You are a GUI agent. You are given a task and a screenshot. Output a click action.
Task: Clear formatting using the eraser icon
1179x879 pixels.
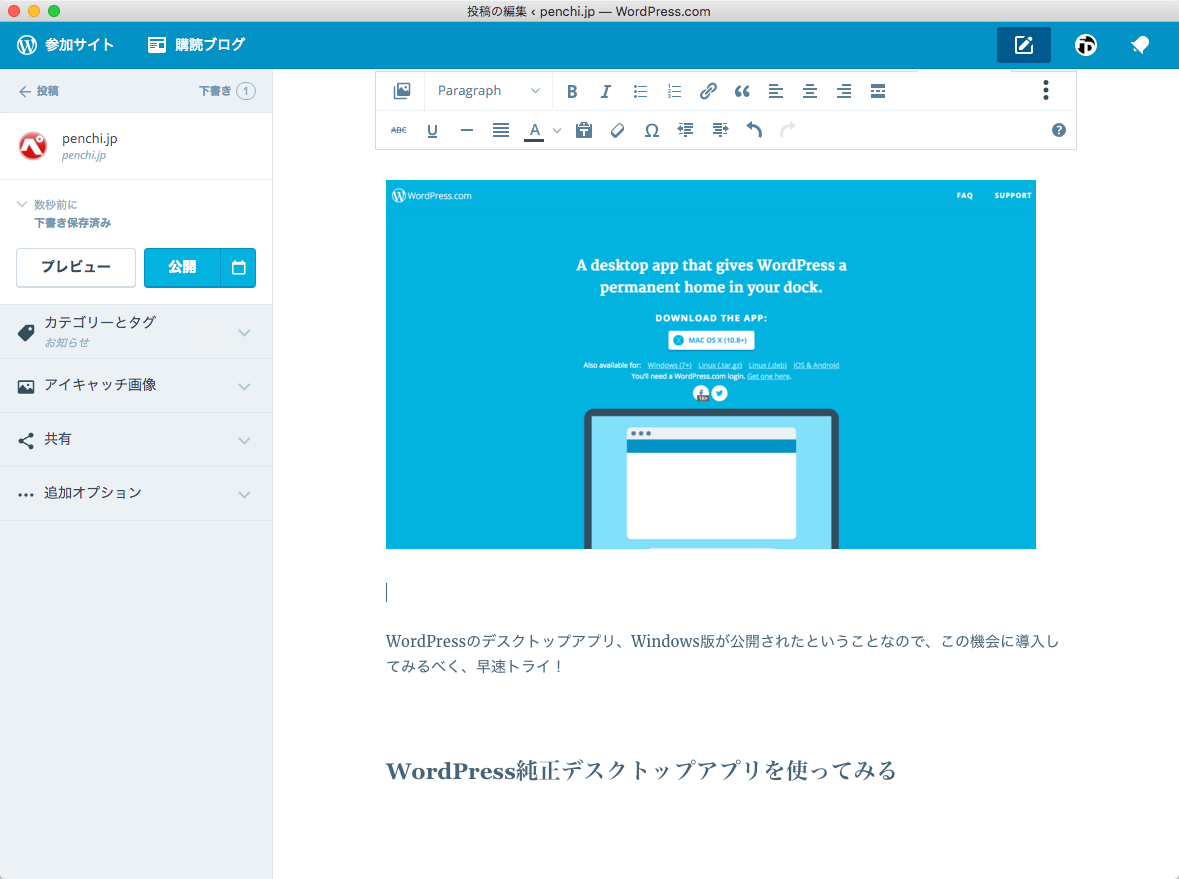tap(617, 130)
